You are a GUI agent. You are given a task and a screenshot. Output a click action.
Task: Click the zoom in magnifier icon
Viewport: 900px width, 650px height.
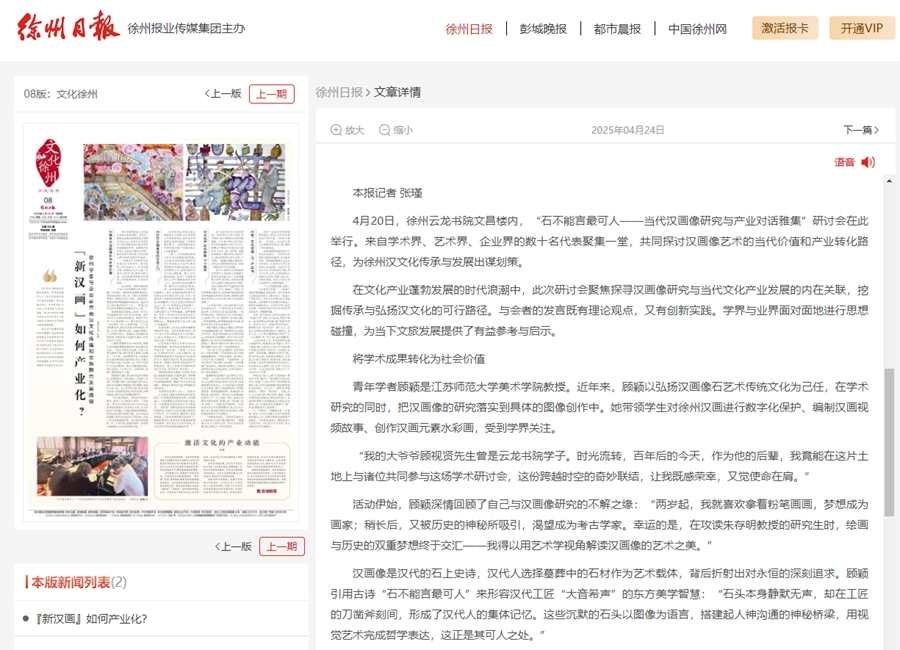(x=337, y=130)
